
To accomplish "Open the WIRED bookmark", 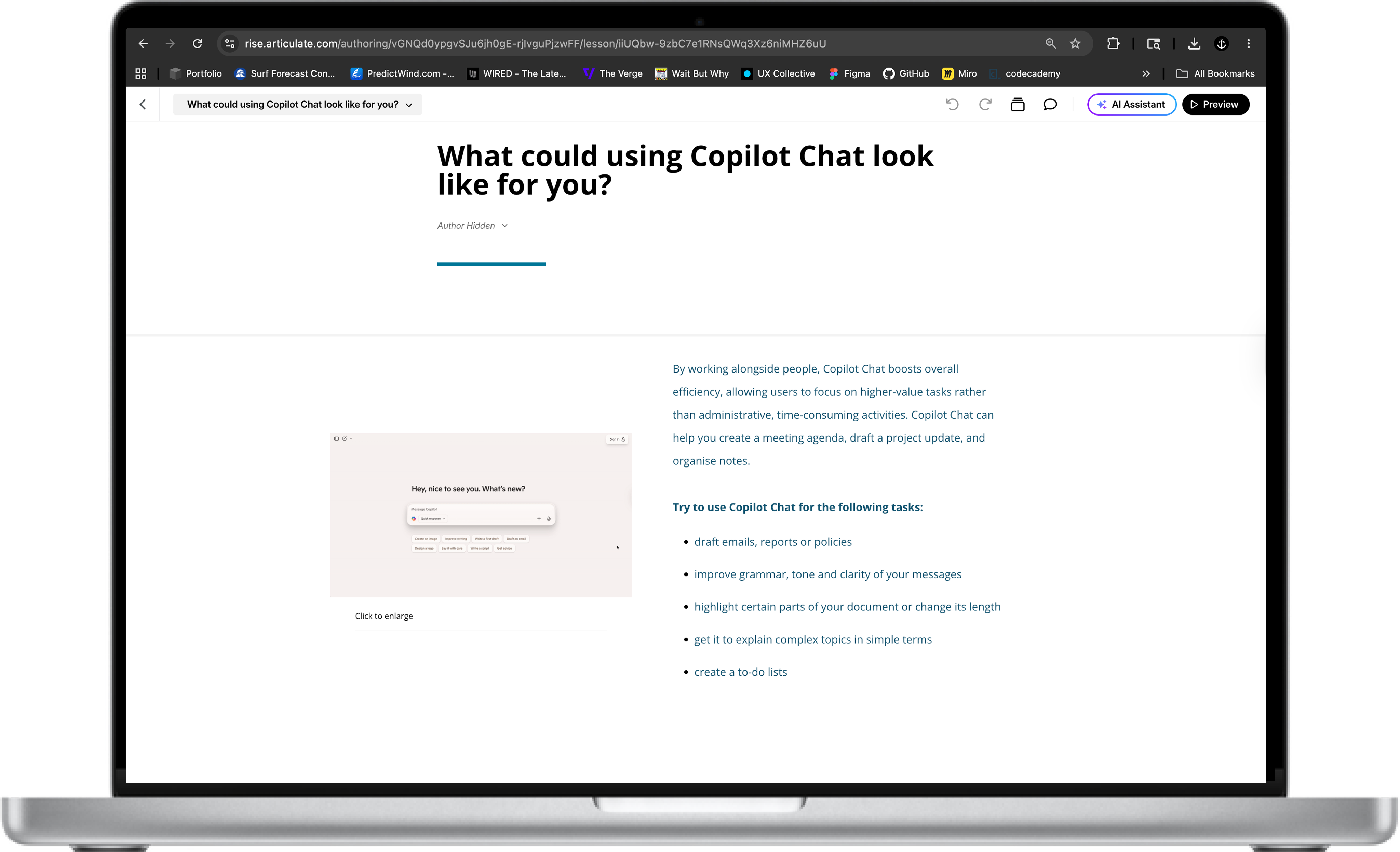I will coord(516,74).
